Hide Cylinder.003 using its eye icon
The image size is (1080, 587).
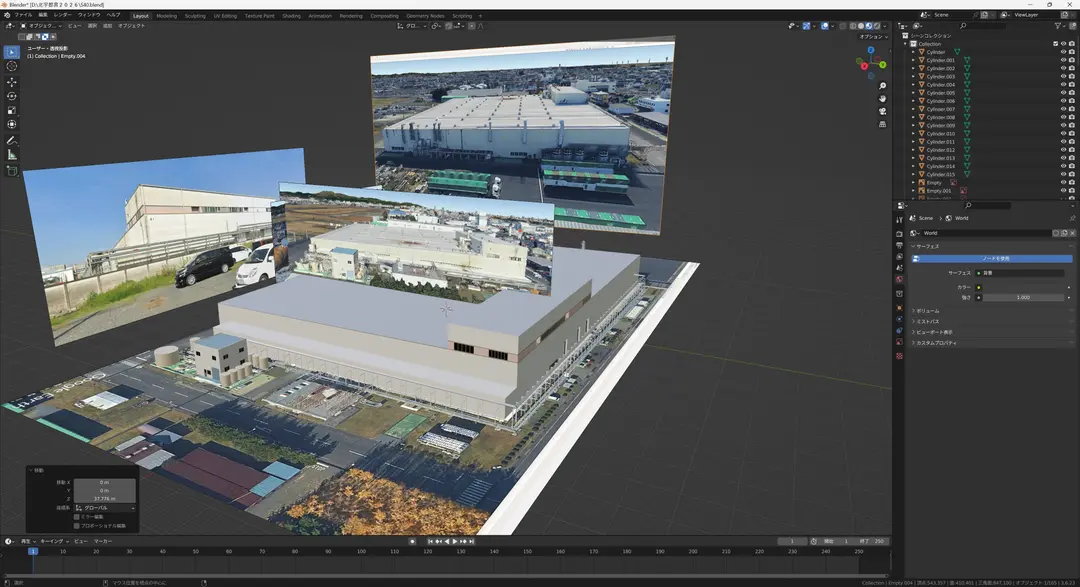click(1063, 76)
